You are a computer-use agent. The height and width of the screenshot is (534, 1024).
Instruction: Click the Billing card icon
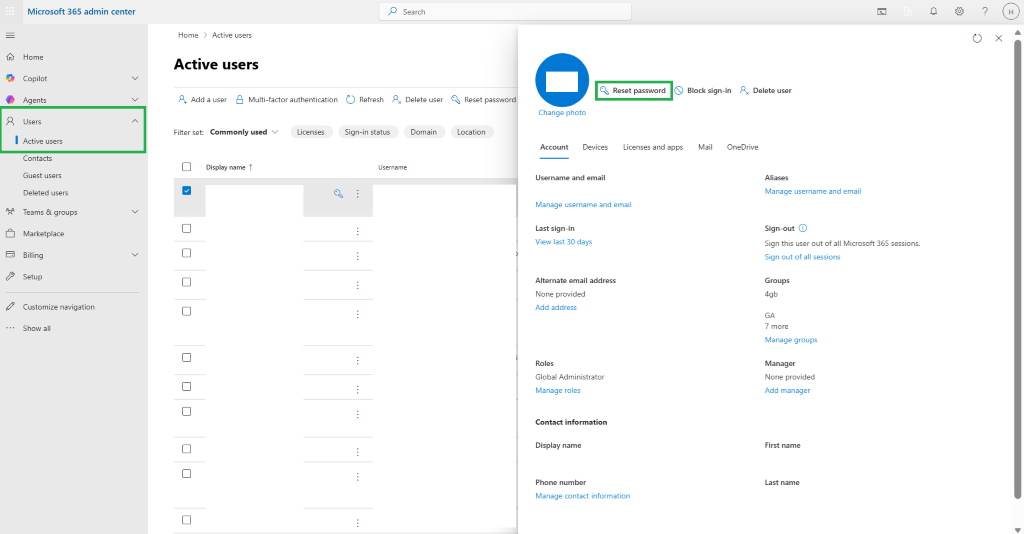(x=10, y=255)
